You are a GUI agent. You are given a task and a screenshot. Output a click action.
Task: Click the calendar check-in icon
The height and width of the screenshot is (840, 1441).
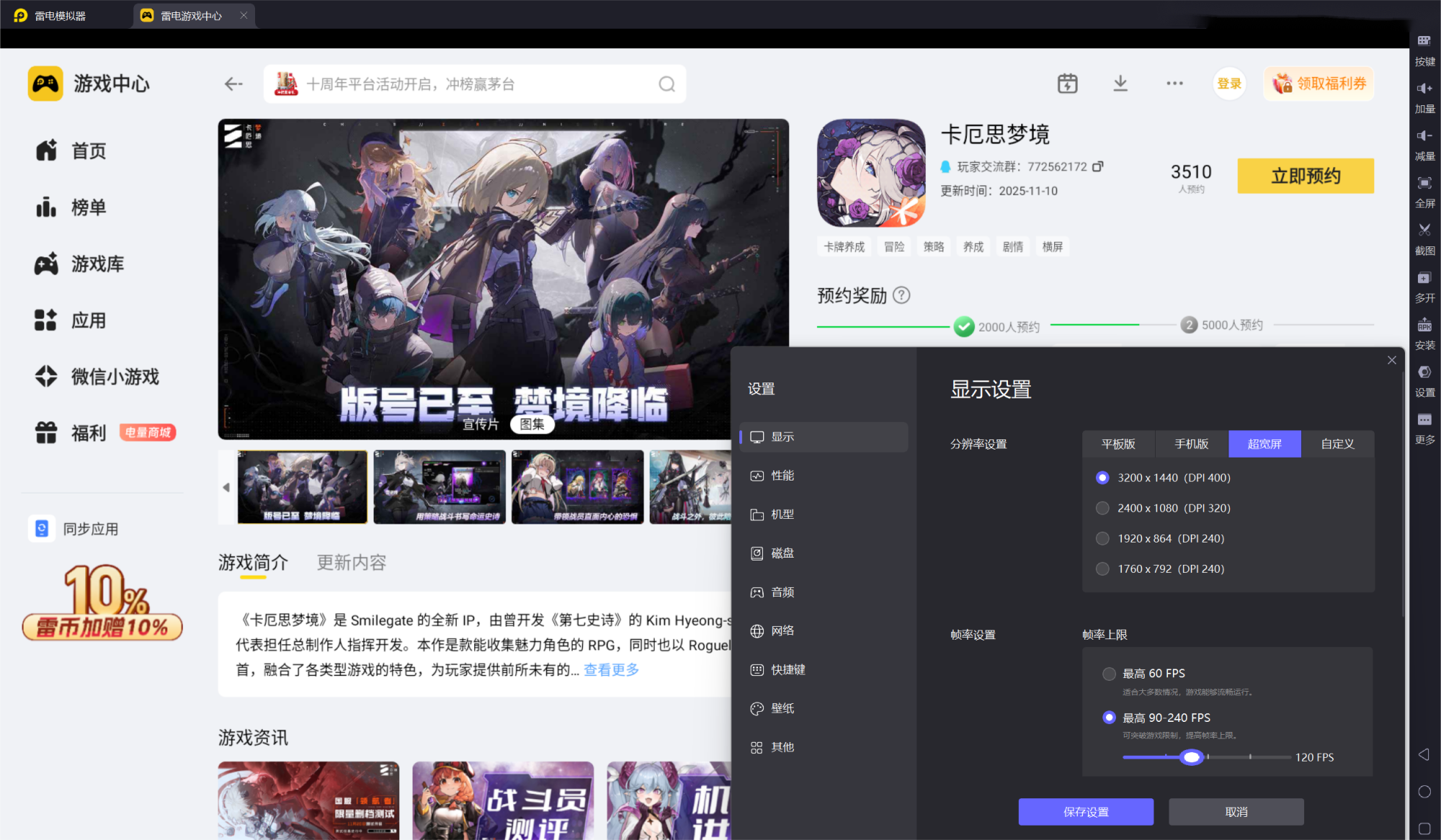(x=1067, y=84)
